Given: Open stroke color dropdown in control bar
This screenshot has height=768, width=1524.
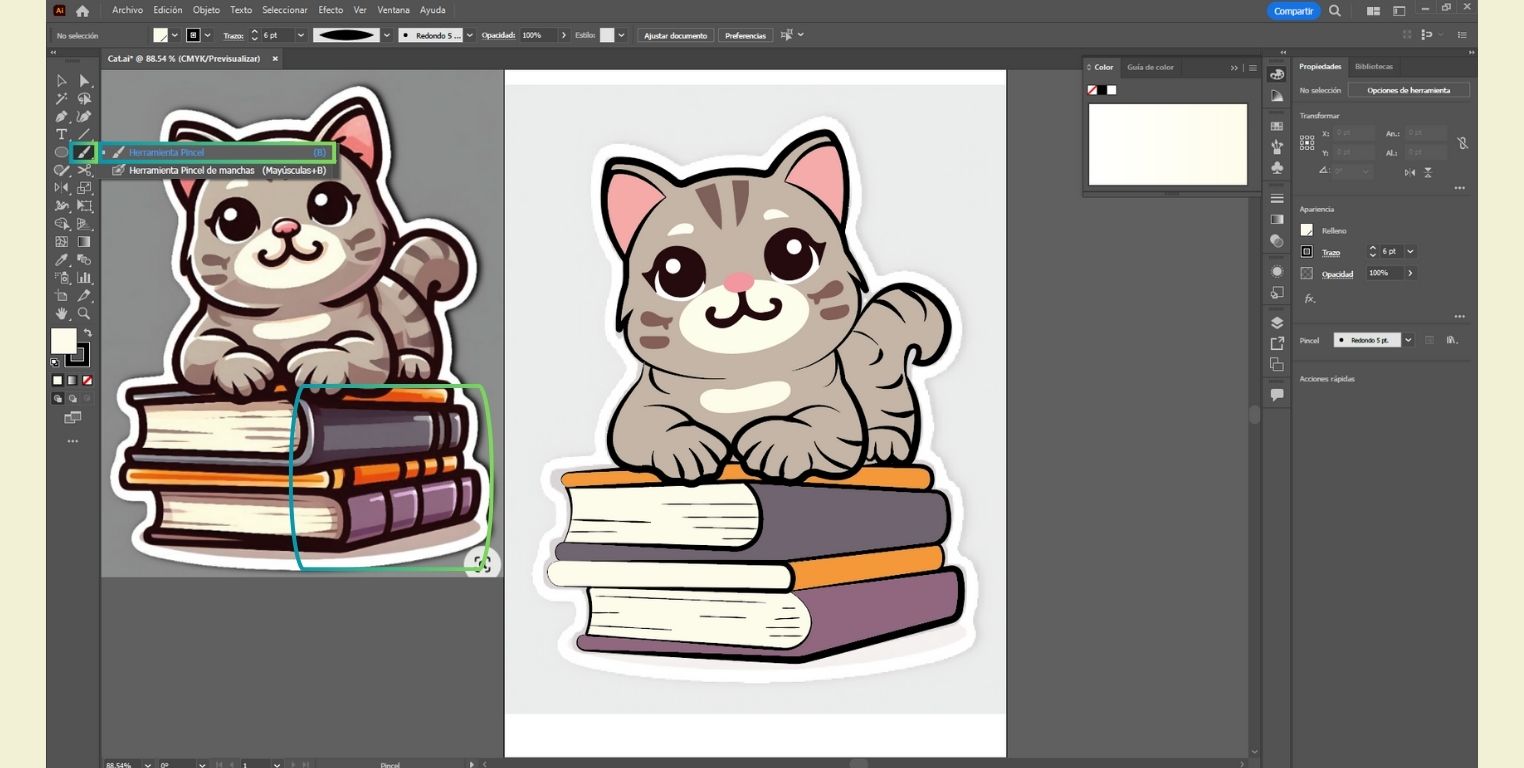Looking at the screenshot, I should point(208,35).
